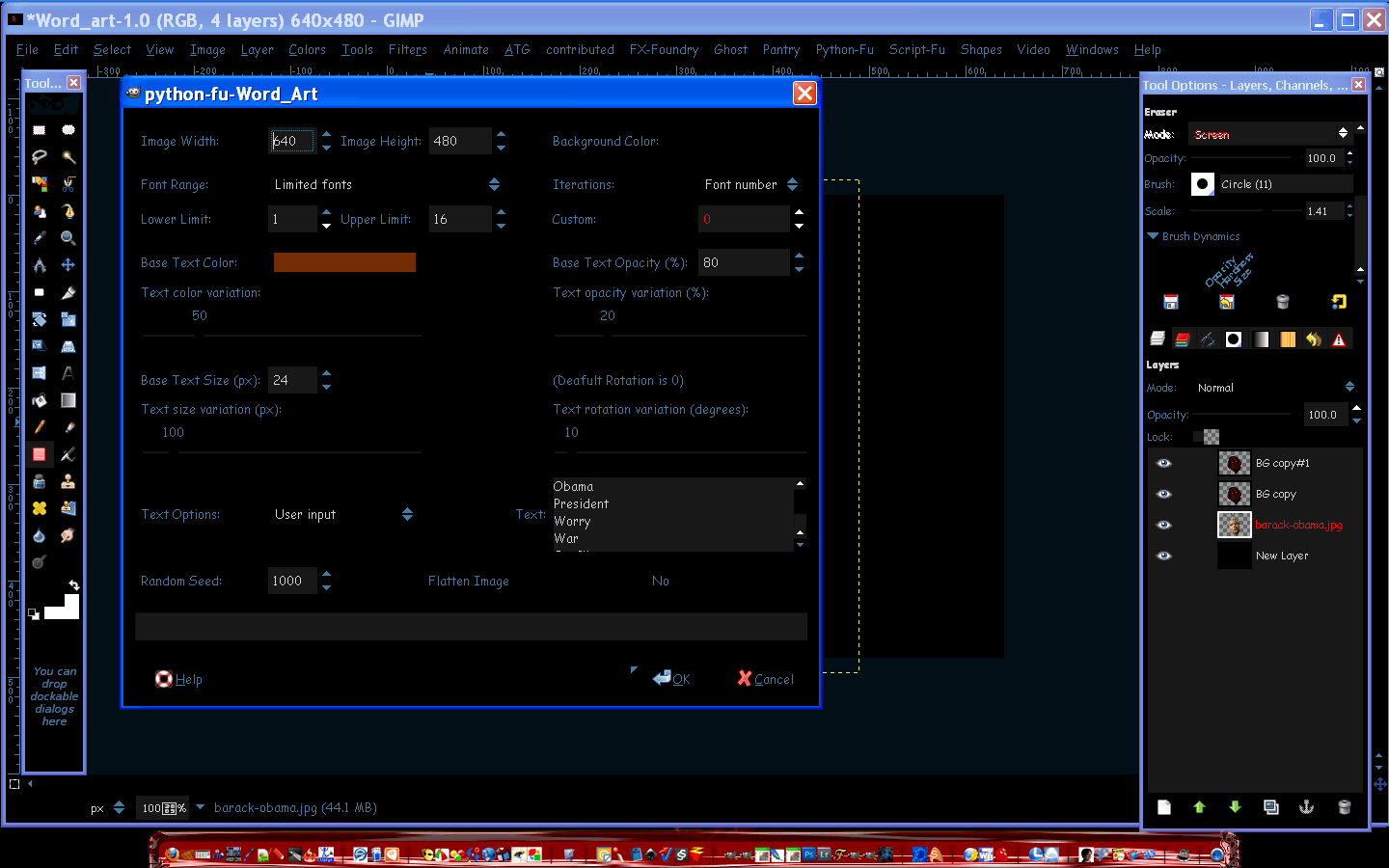1389x868 pixels.
Task: Choose the Heal tool
Action: [x=40, y=507]
